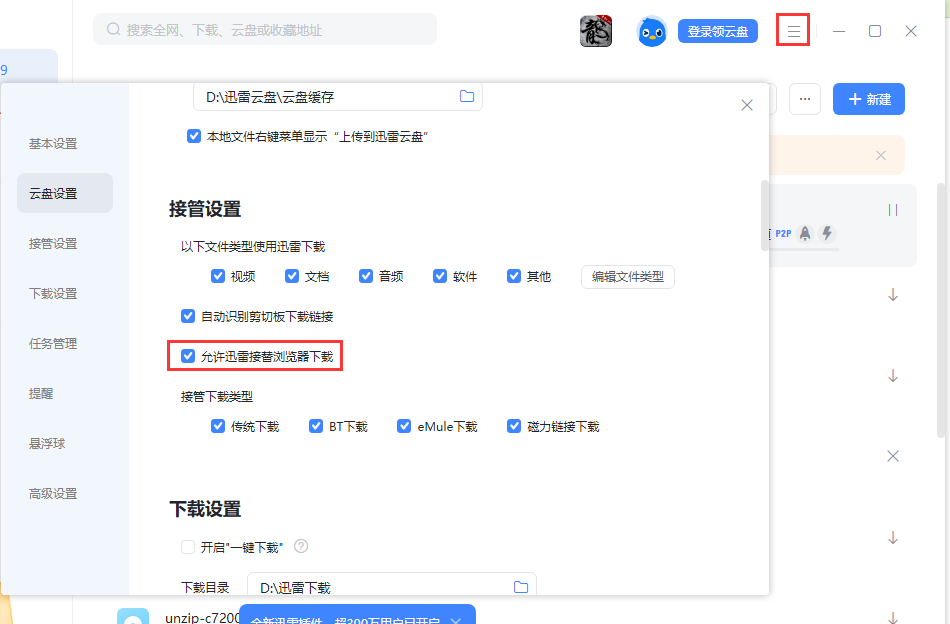Viewport: 950px width, 624px height.
Task: Disable 自动识别剪切板下载链接
Action: click(x=188, y=316)
